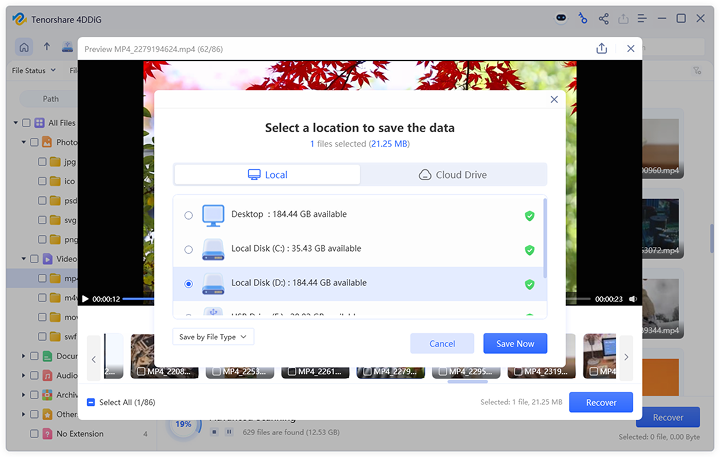Expand the Document tree node

23,356
